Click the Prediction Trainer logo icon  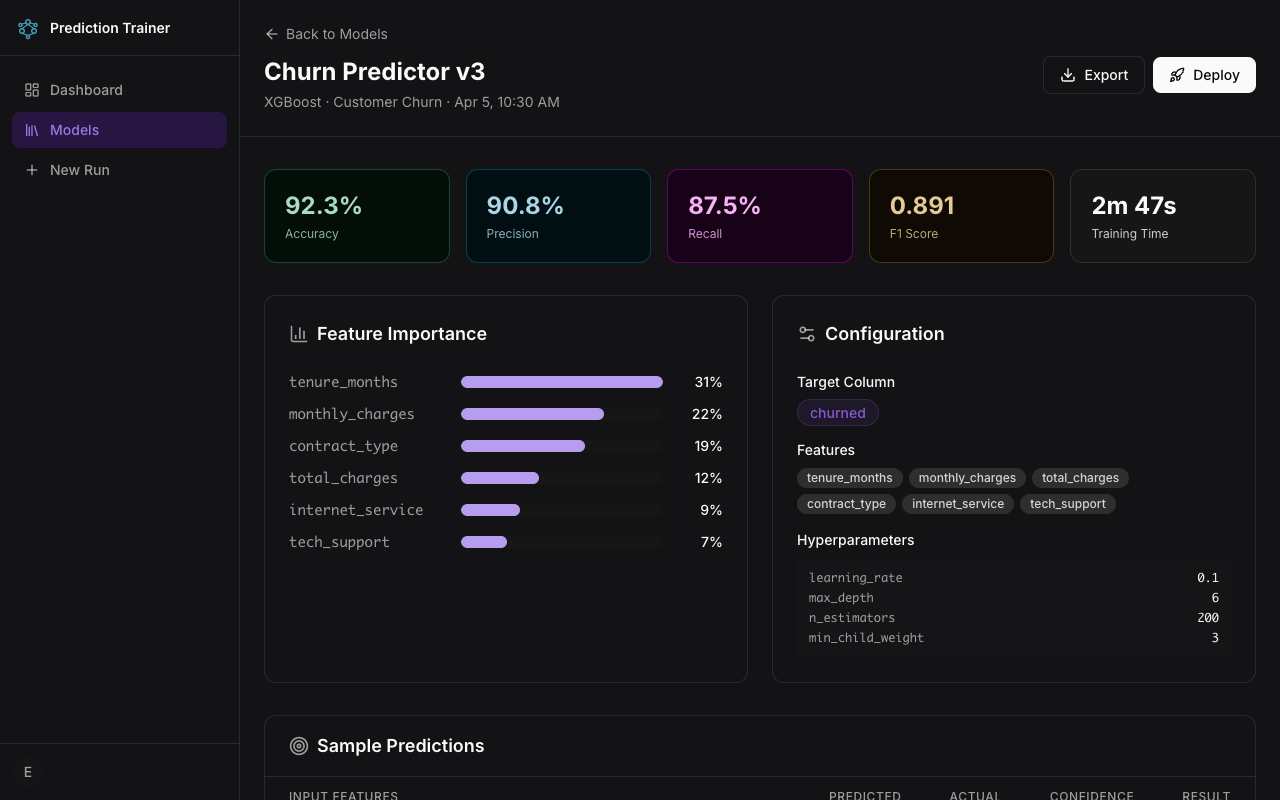point(28,28)
